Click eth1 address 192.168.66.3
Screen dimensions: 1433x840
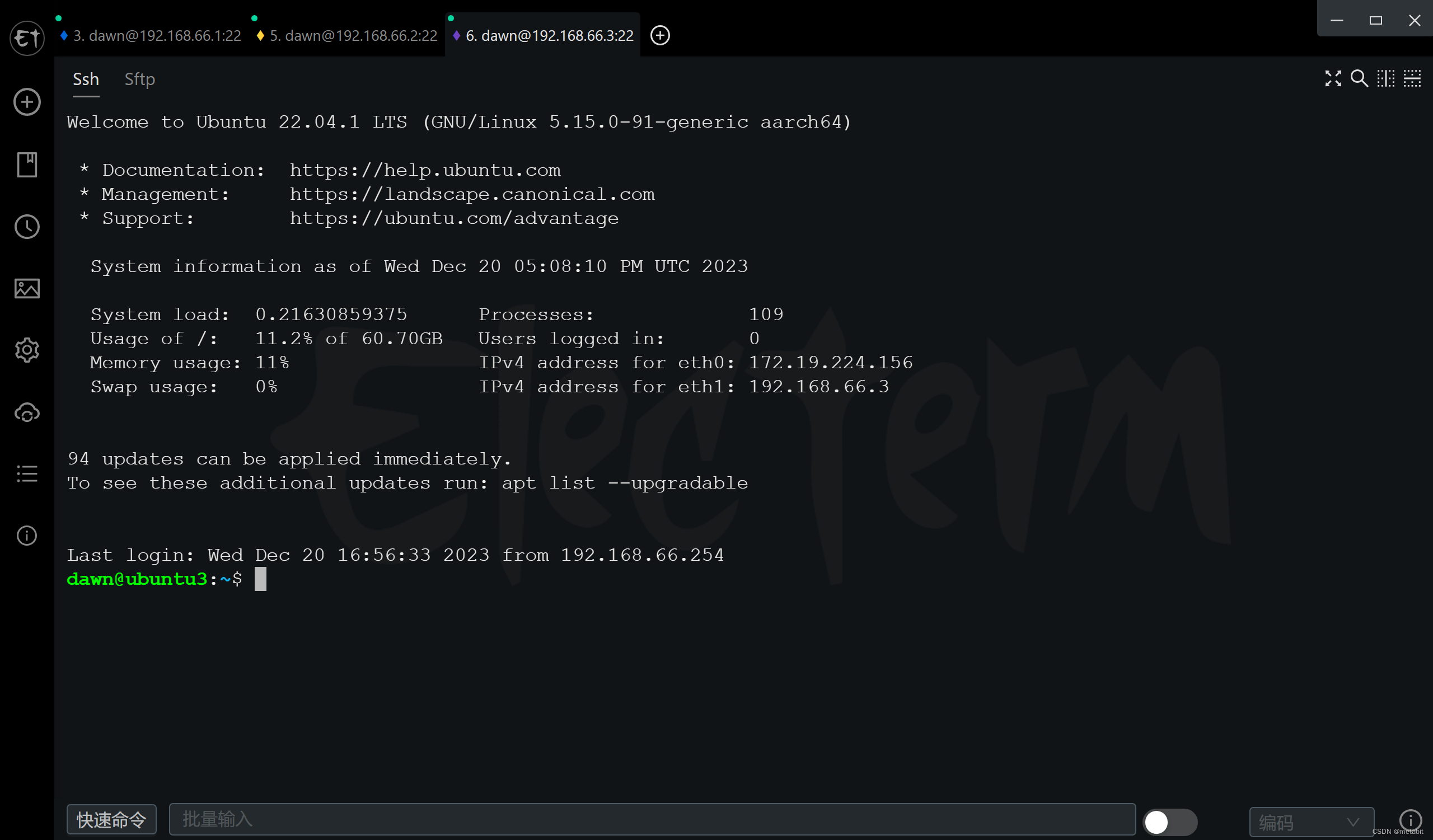tap(819, 387)
